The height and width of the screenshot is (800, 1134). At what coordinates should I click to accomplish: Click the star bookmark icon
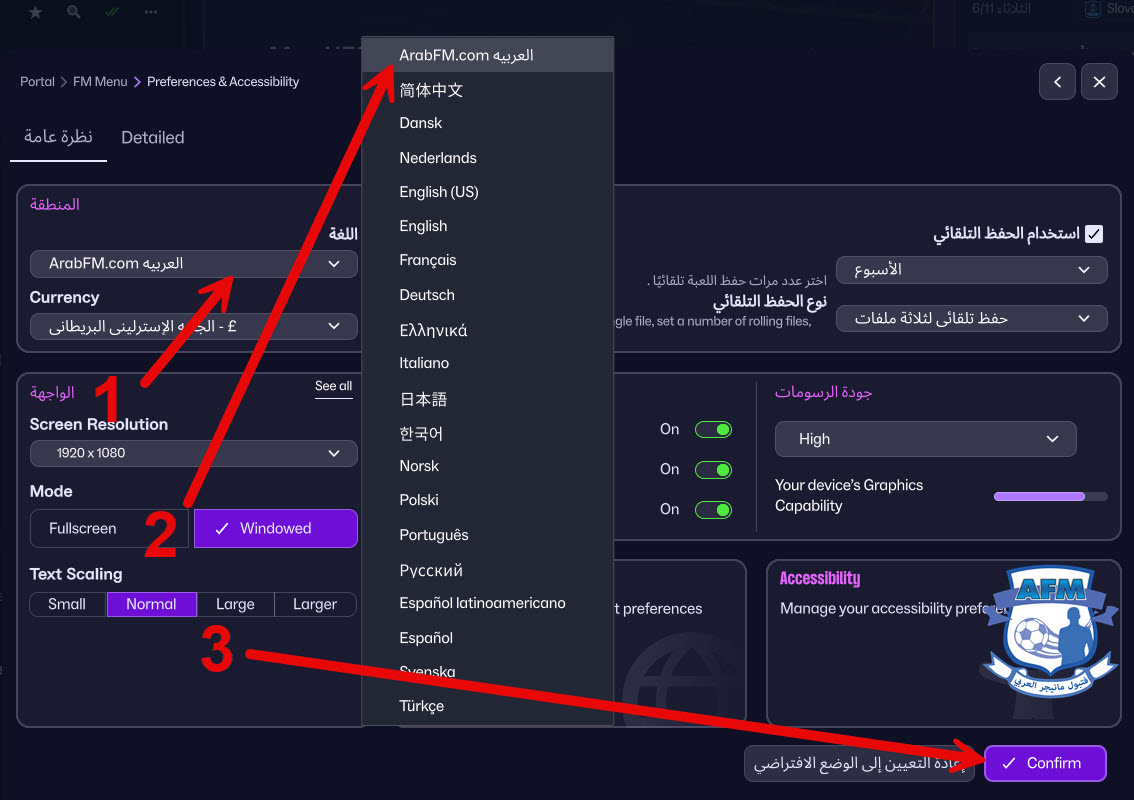point(36,12)
